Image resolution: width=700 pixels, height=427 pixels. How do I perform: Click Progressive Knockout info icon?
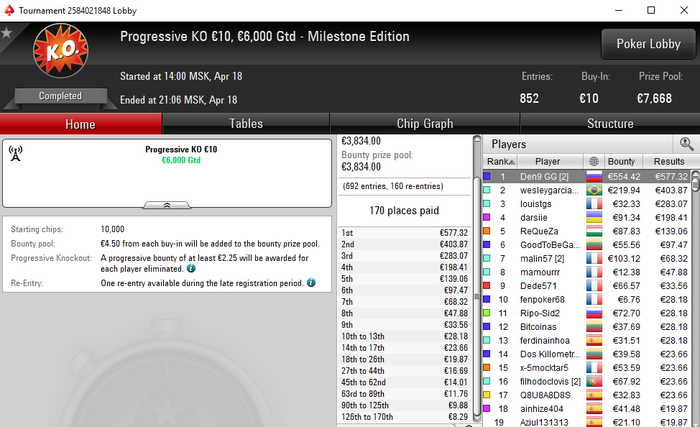coord(191,268)
